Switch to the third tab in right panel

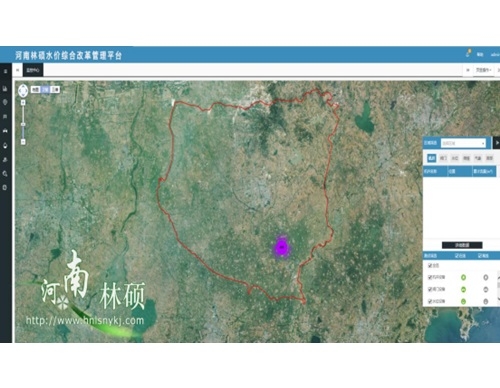pos(455,158)
